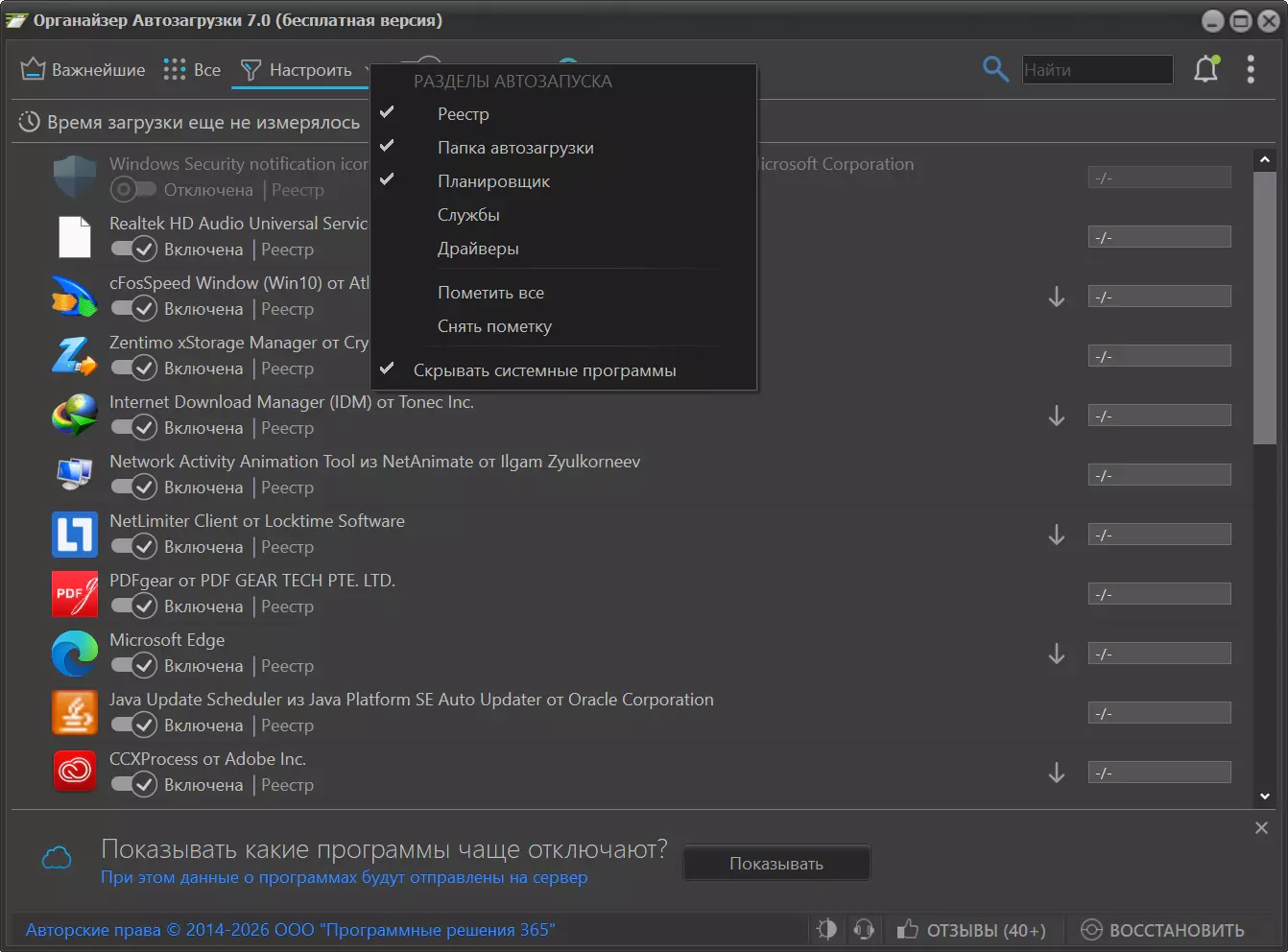Turn off the cFosSpeed Window startup toggle
The height and width of the screenshot is (952, 1288).
pos(133,309)
